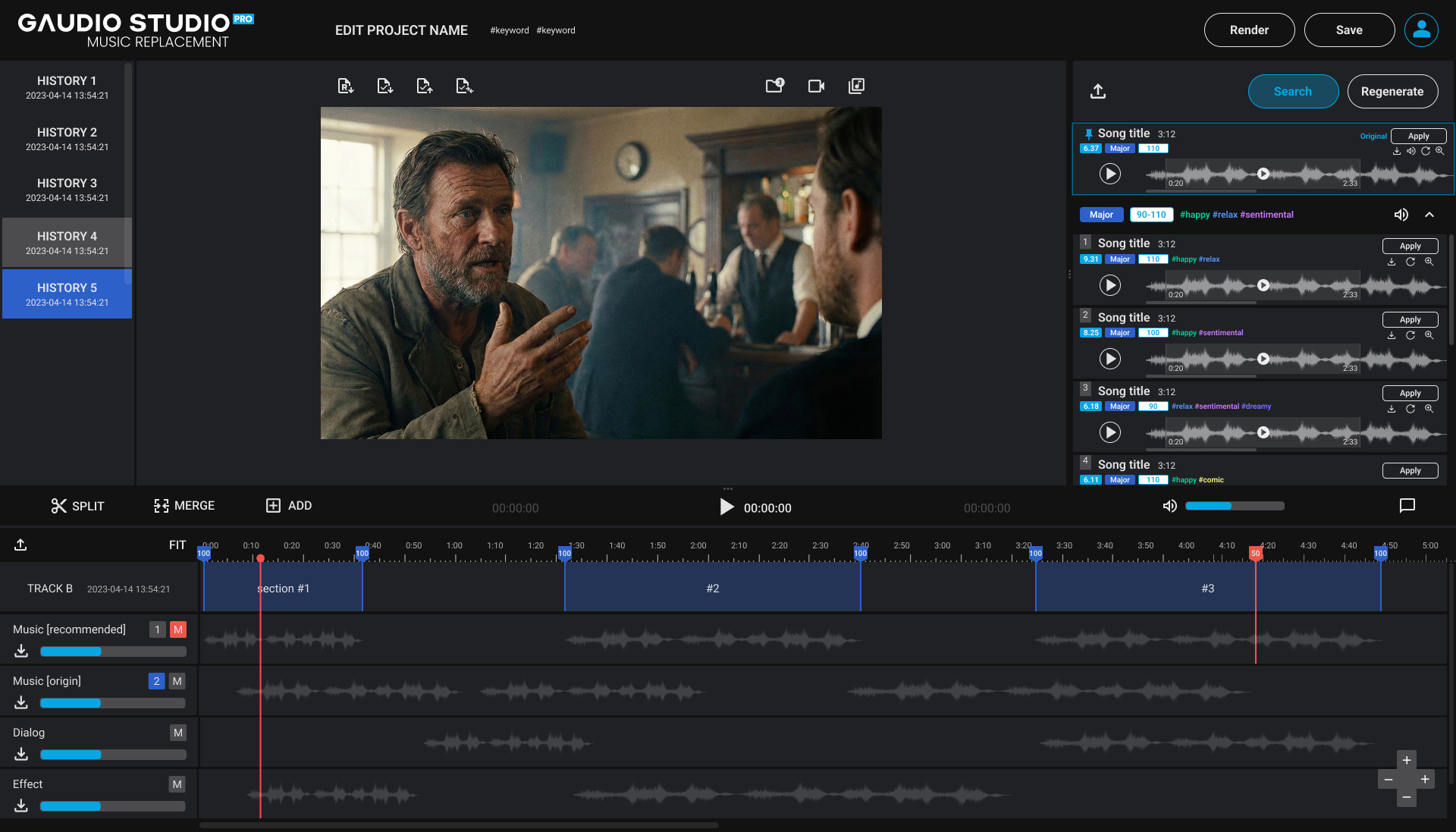Download the Dialog track
The width and height of the screenshot is (1456, 832).
pyautogui.click(x=21, y=754)
